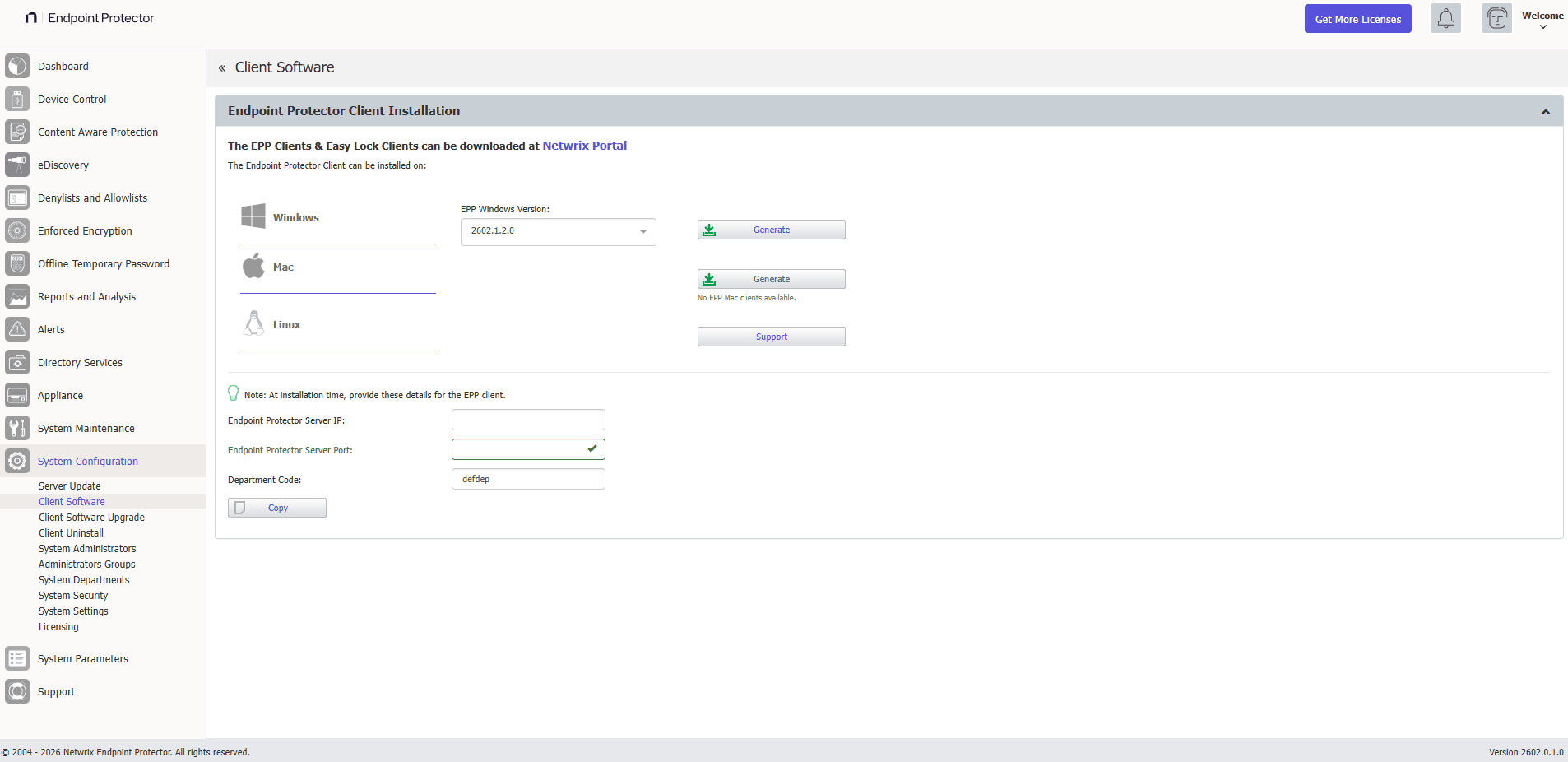Click Generate button for Mac client
The width and height of the screenshot is (1568, 762).
(x=772, y=279)
